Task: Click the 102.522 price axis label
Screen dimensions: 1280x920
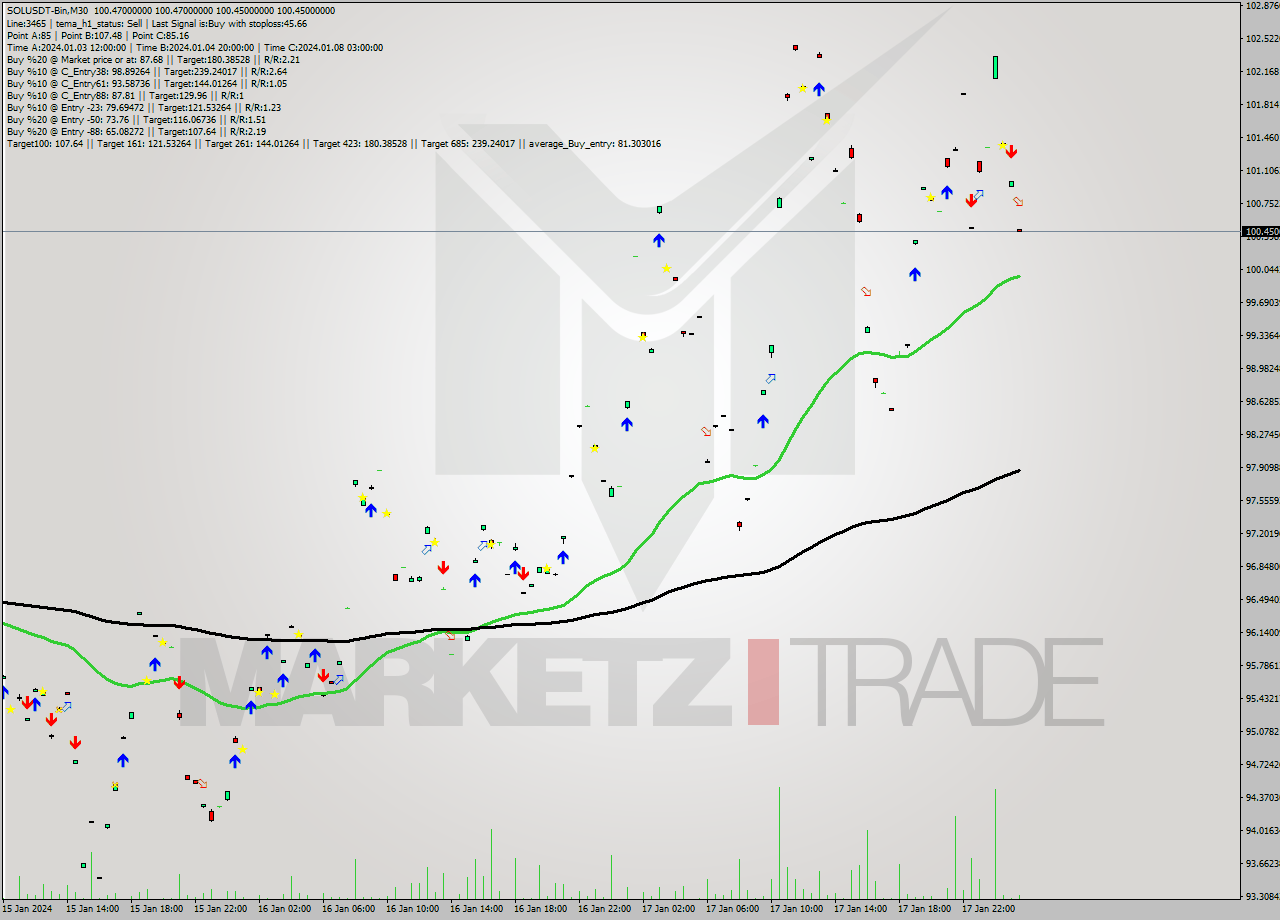Action: tap(1262, 38)
